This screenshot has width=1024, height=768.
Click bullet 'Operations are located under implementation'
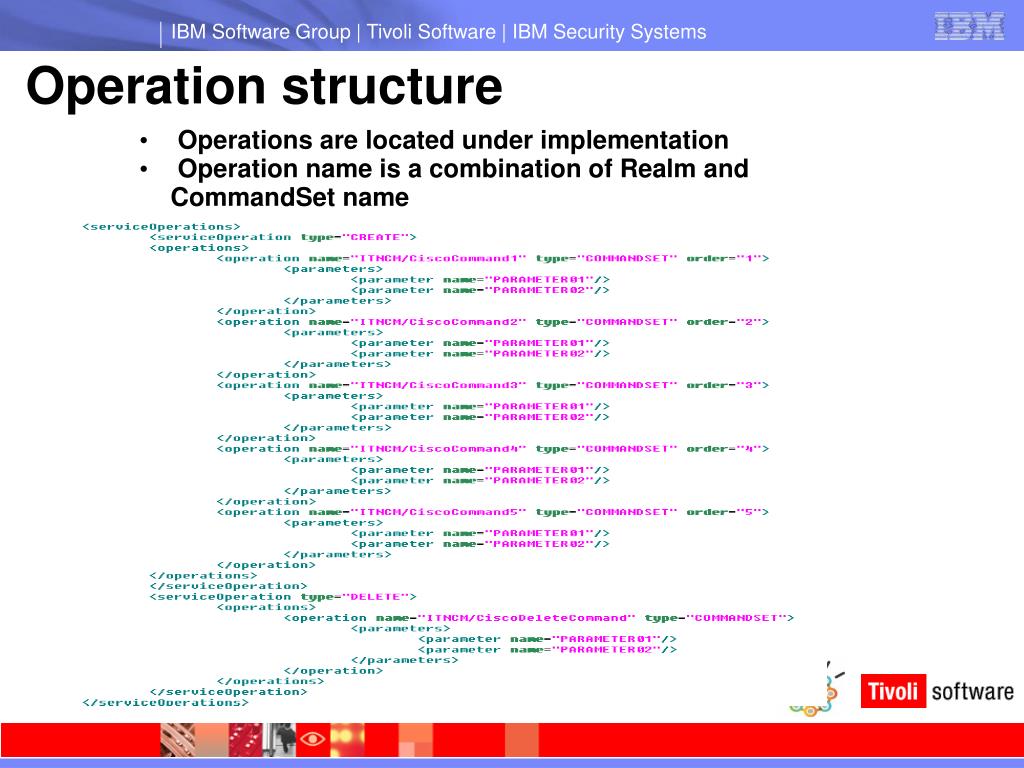point(453,140)
